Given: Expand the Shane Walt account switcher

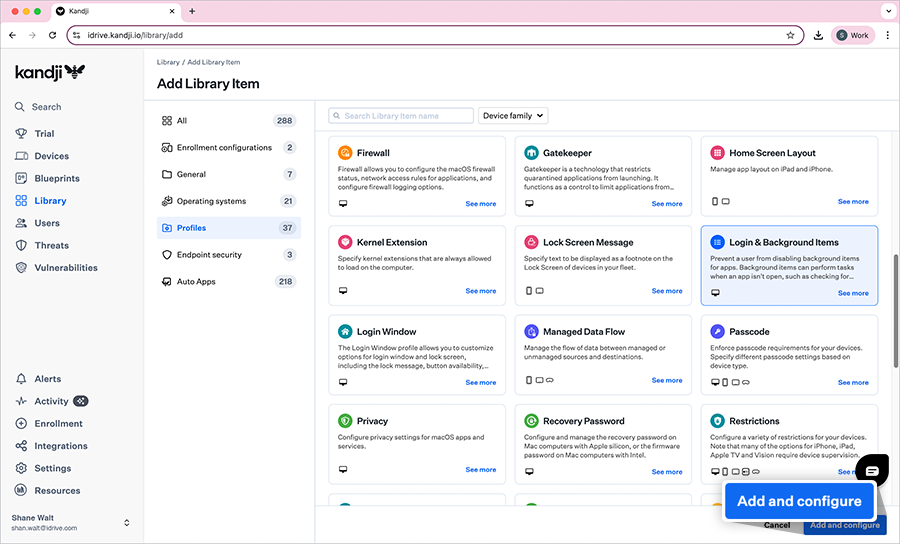Looking at the screenshot, I should pos(126,523).
